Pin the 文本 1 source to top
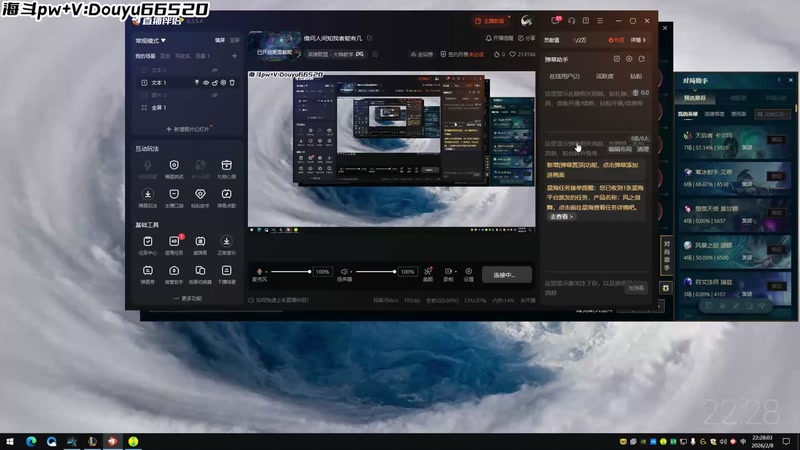The image size is (800, 450). click(x=197, y=83)
